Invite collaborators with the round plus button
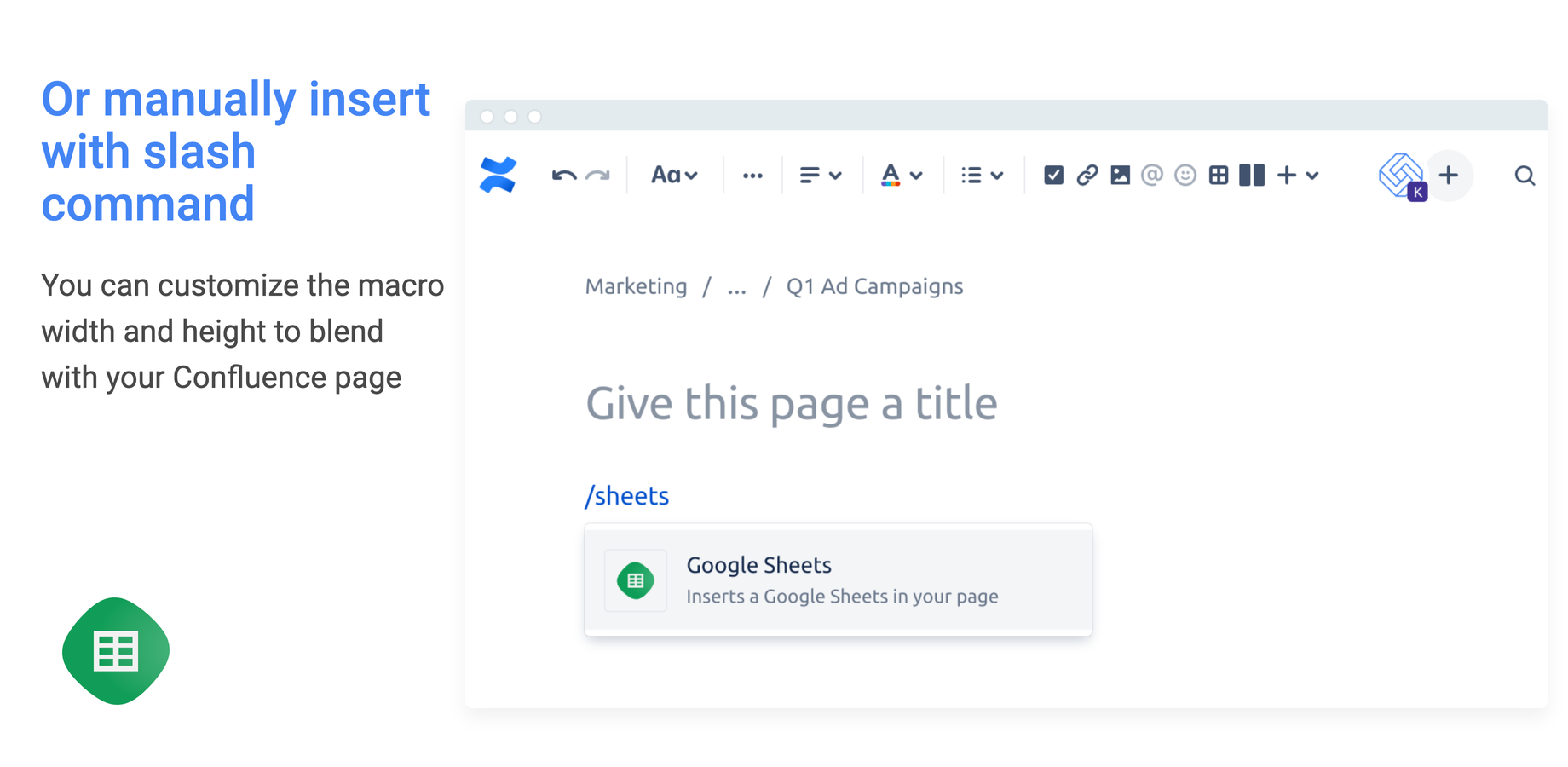This screenshot has height=767, width=1568. [x=1449, y=176]
